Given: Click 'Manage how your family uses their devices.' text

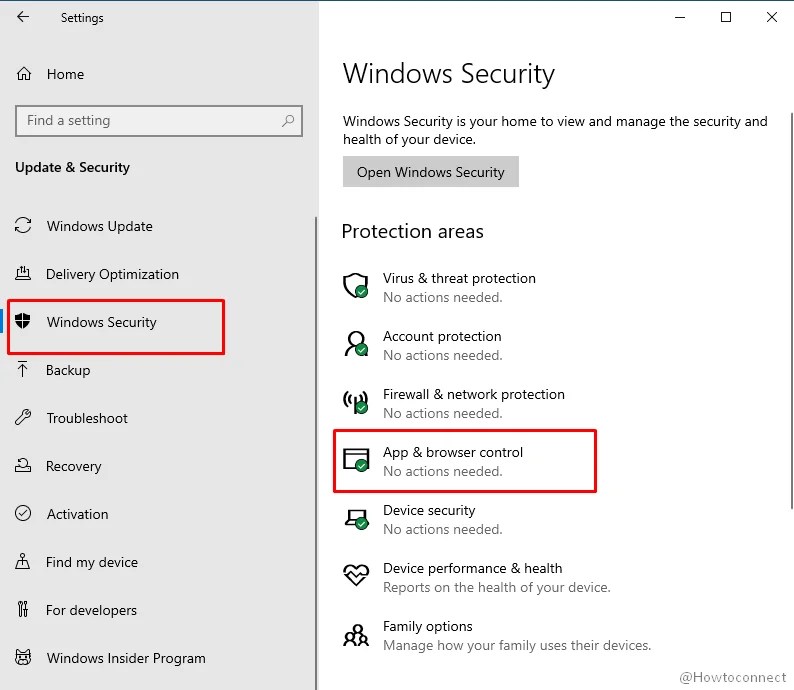Looking at the screenshot, I should [517, 645].
